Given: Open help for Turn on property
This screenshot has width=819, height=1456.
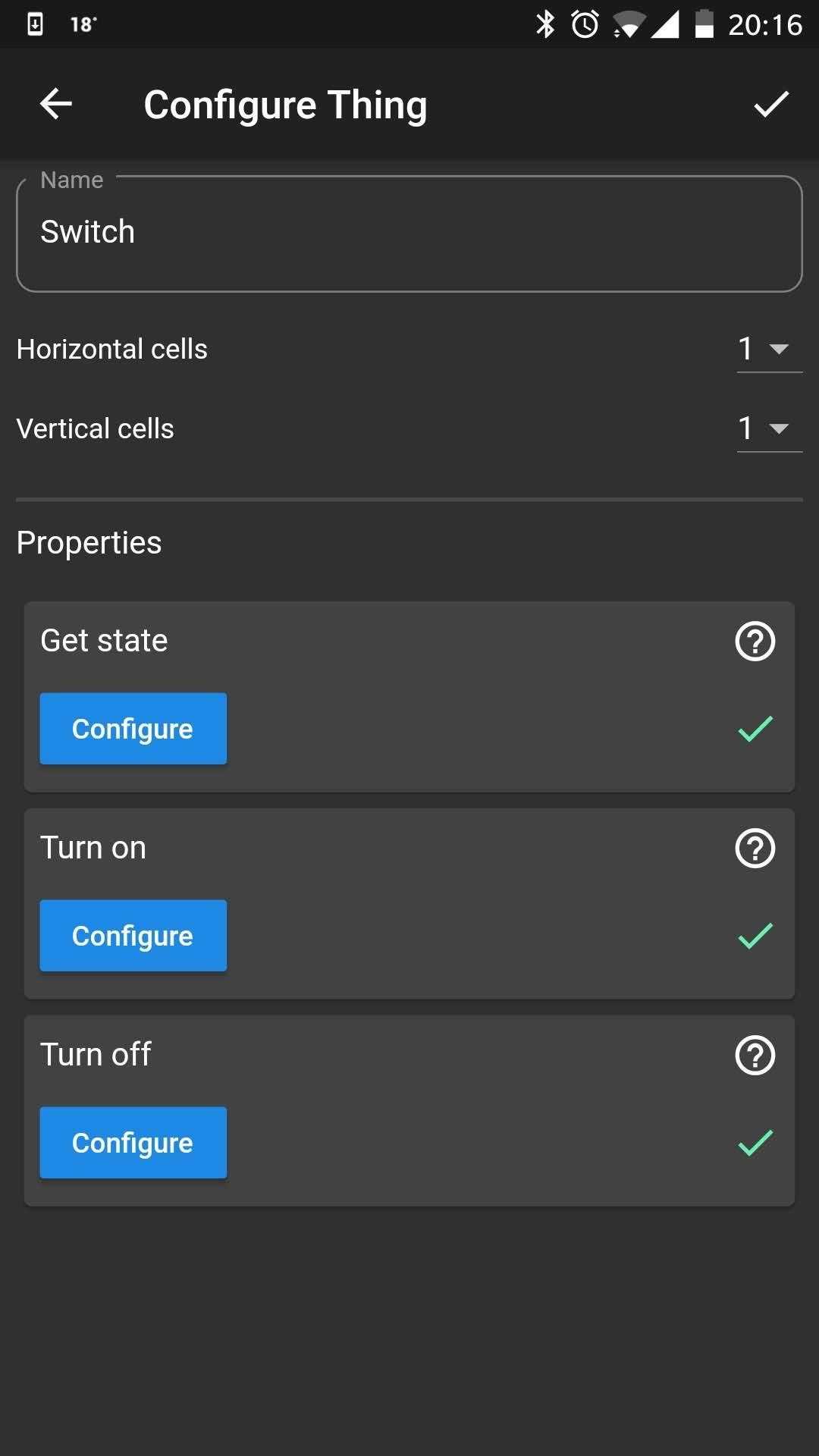Looking at the screenshot, I should click(x=755, y=848).
